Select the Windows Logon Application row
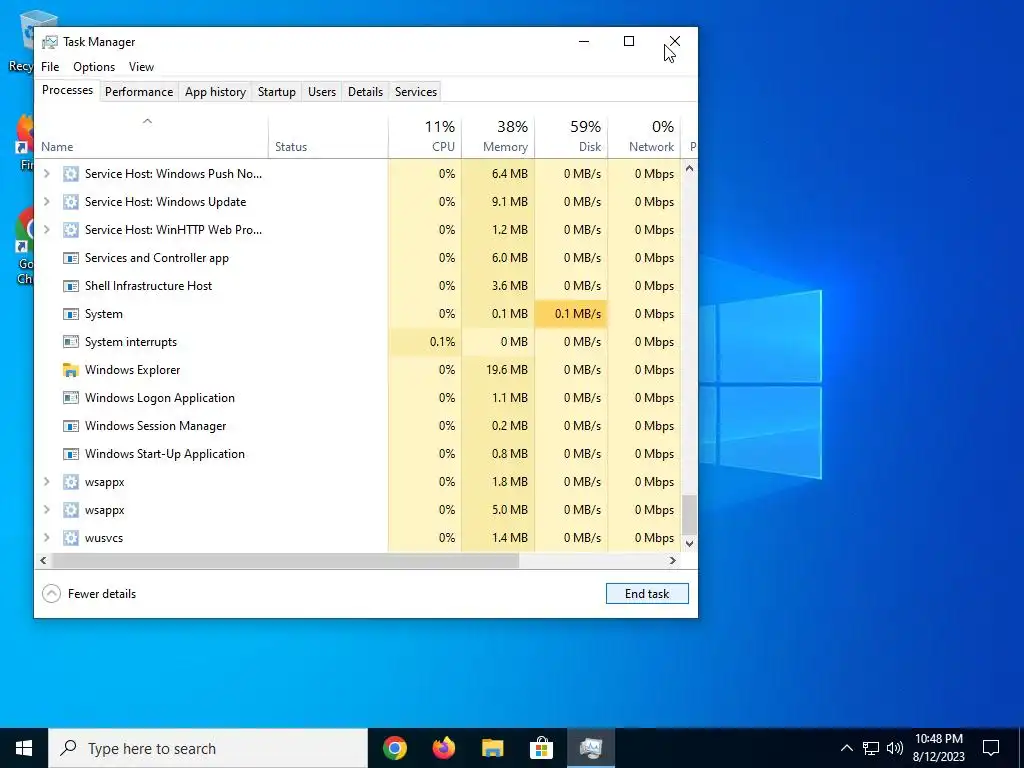The height and width of the screenshot is (768, 1024). (358, 398)
